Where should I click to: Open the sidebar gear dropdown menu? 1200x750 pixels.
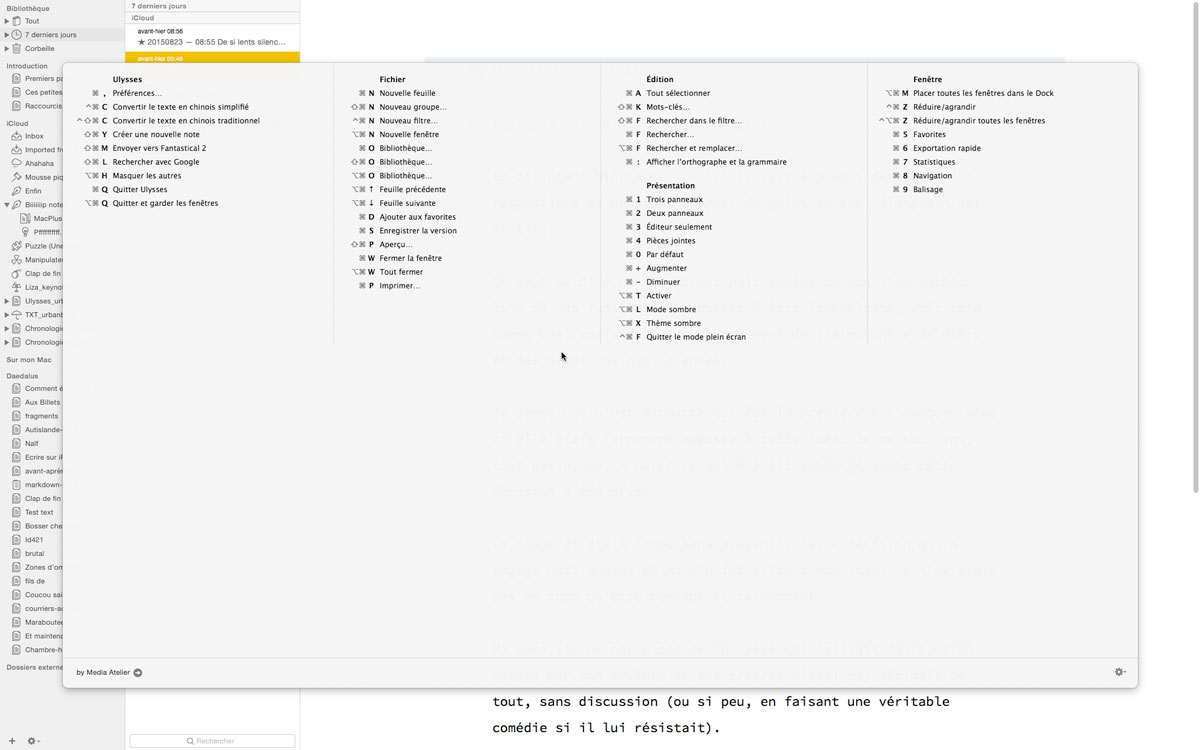click(33, 741)
